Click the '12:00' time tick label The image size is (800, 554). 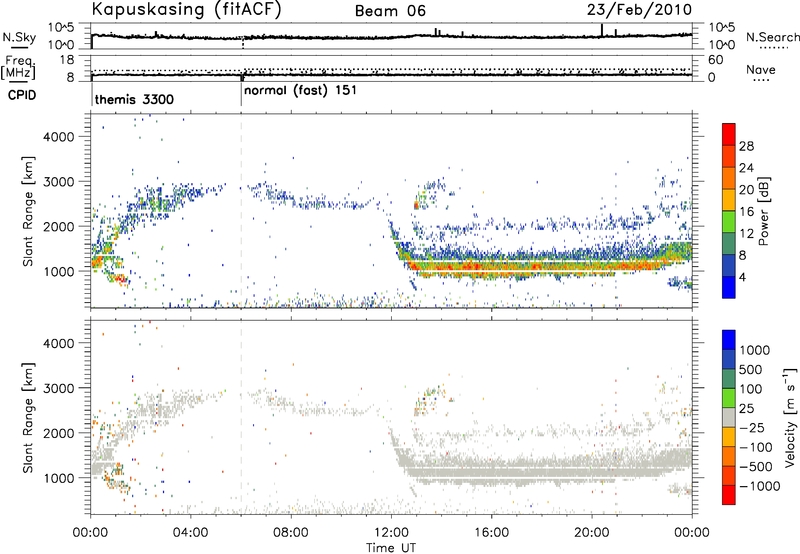(x=391, y=533)
